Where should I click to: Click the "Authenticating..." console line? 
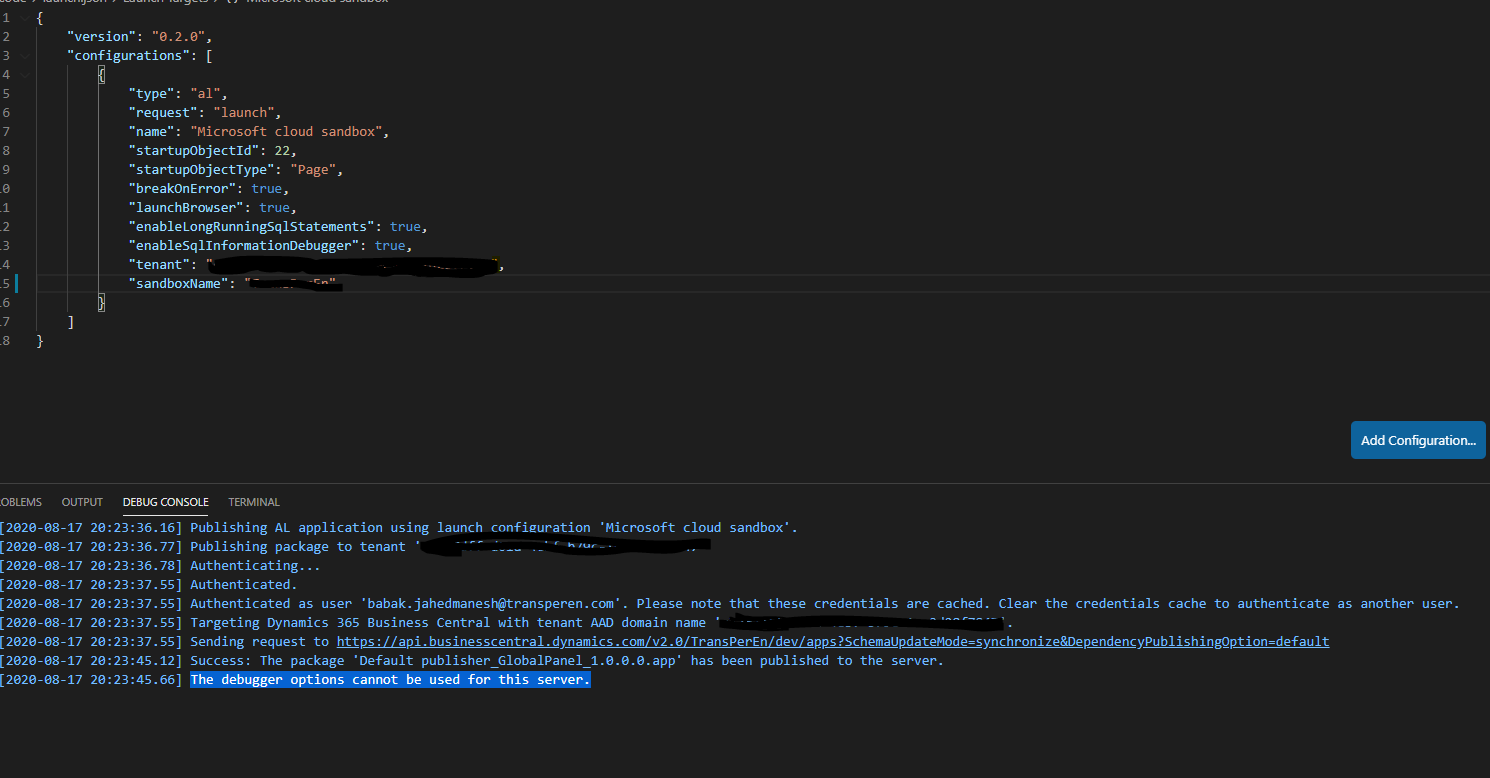tap(255, 566)
